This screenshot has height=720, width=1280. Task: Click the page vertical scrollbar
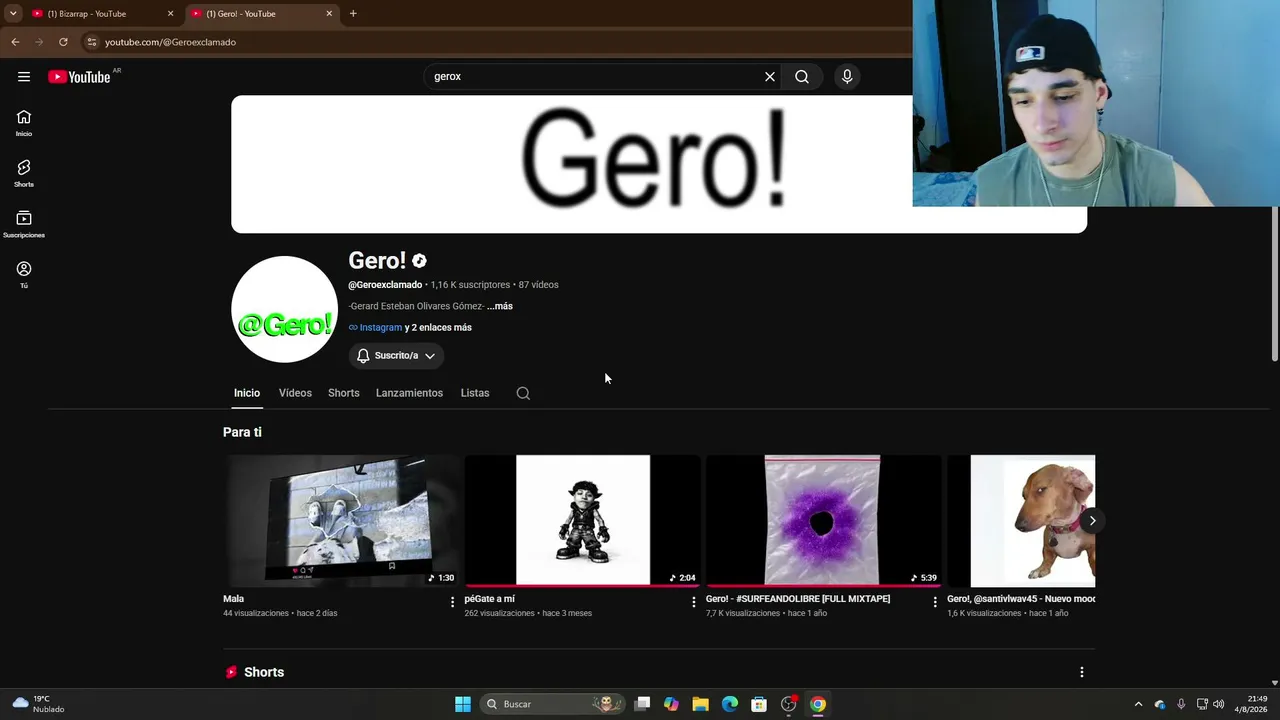[1274, 284]
